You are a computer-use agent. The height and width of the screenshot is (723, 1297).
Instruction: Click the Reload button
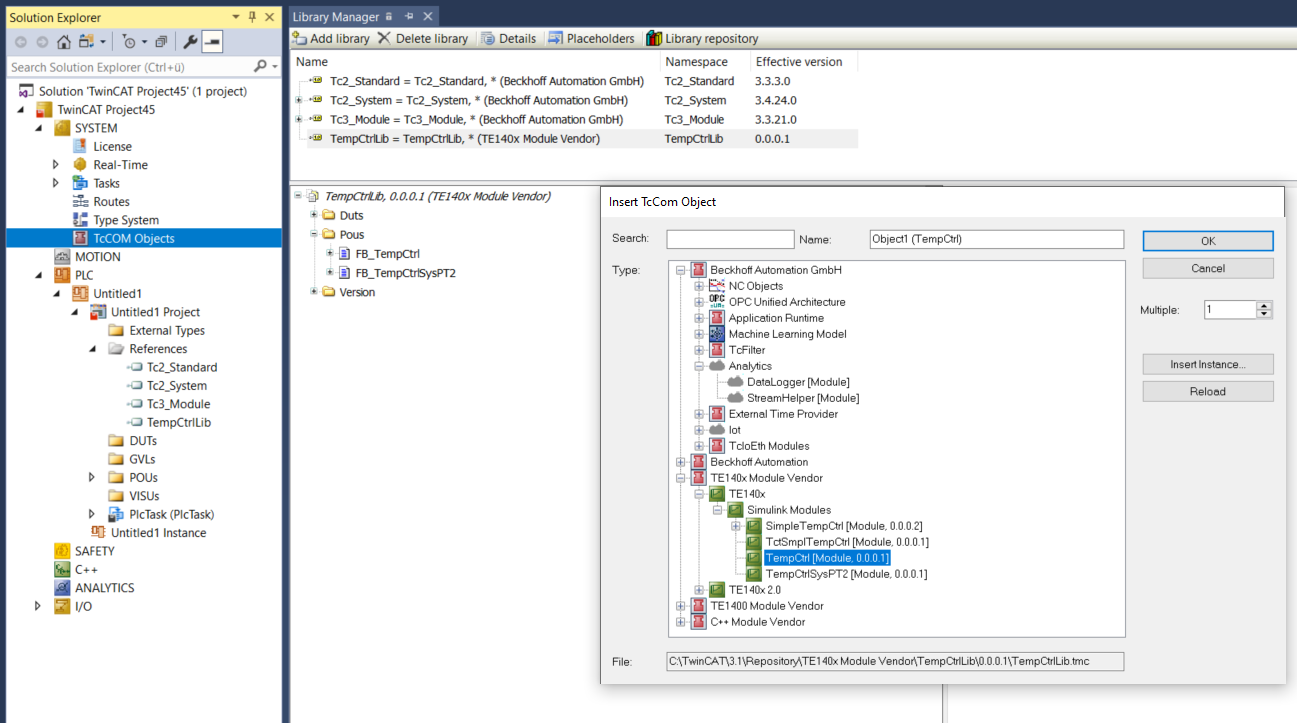click(x=1208, y=391)
